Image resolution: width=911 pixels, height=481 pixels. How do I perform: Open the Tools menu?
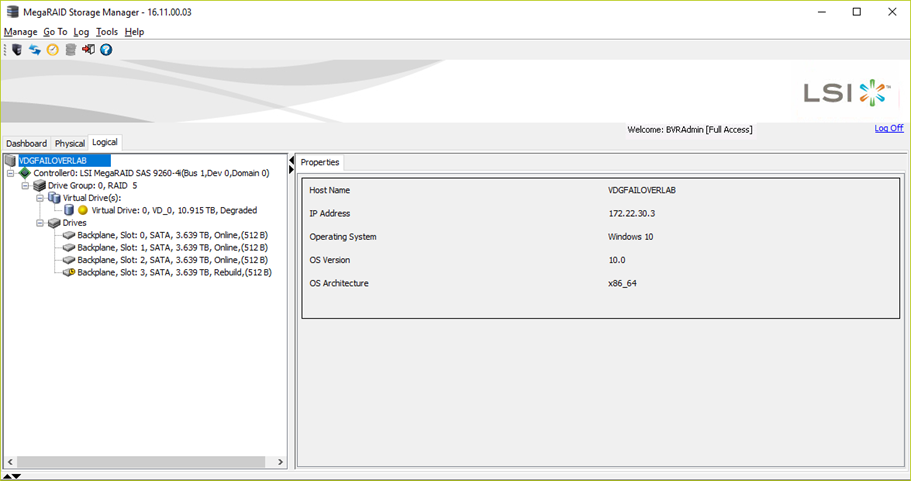click(107, 32)
